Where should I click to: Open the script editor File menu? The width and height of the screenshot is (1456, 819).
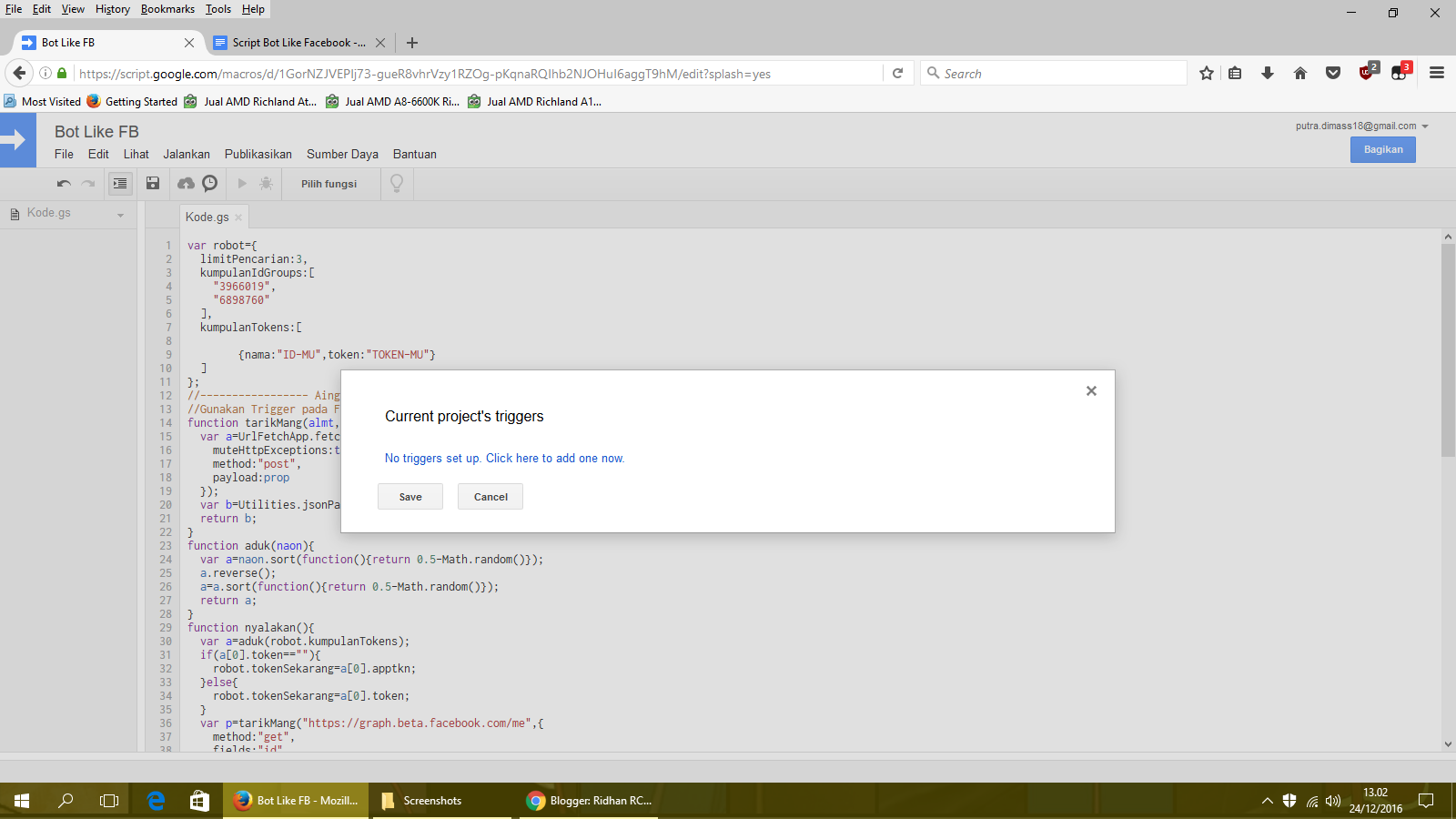[64, 154]
